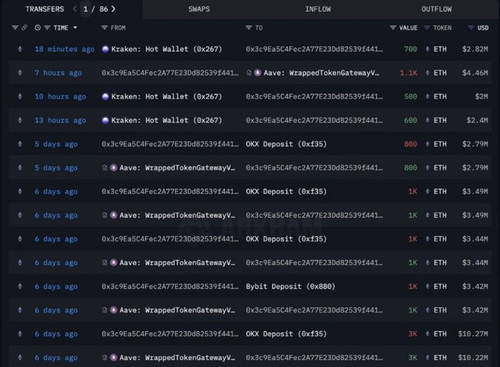Click the 500 value in the 10 hours ago row
Screen dimensions: 500x367
pyautogui.click(x=410, y=97)
